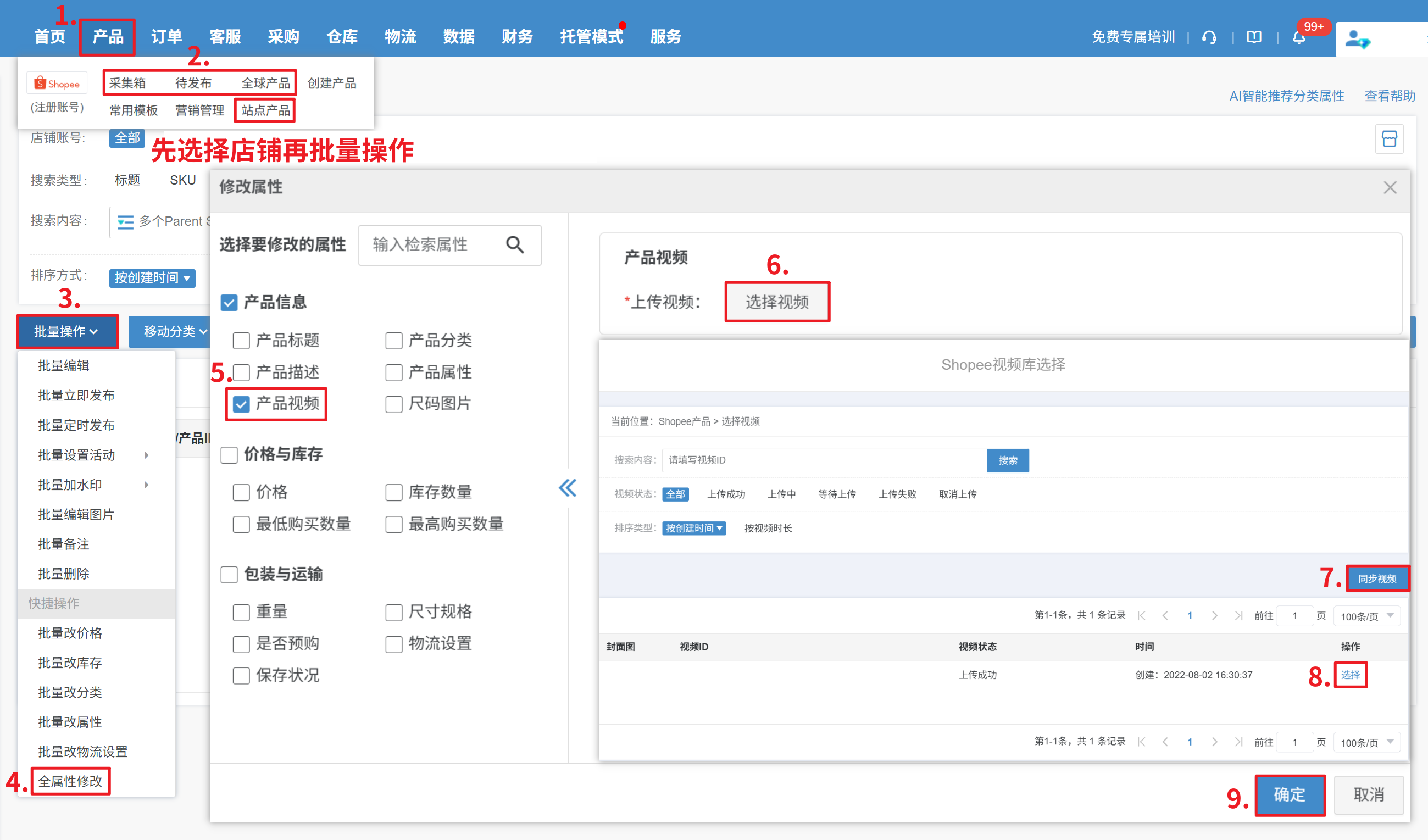This screenshot has height=840, width=1428.
Task: Tick the 产品标题 checkbox
Action: click(x=241, y=341)
